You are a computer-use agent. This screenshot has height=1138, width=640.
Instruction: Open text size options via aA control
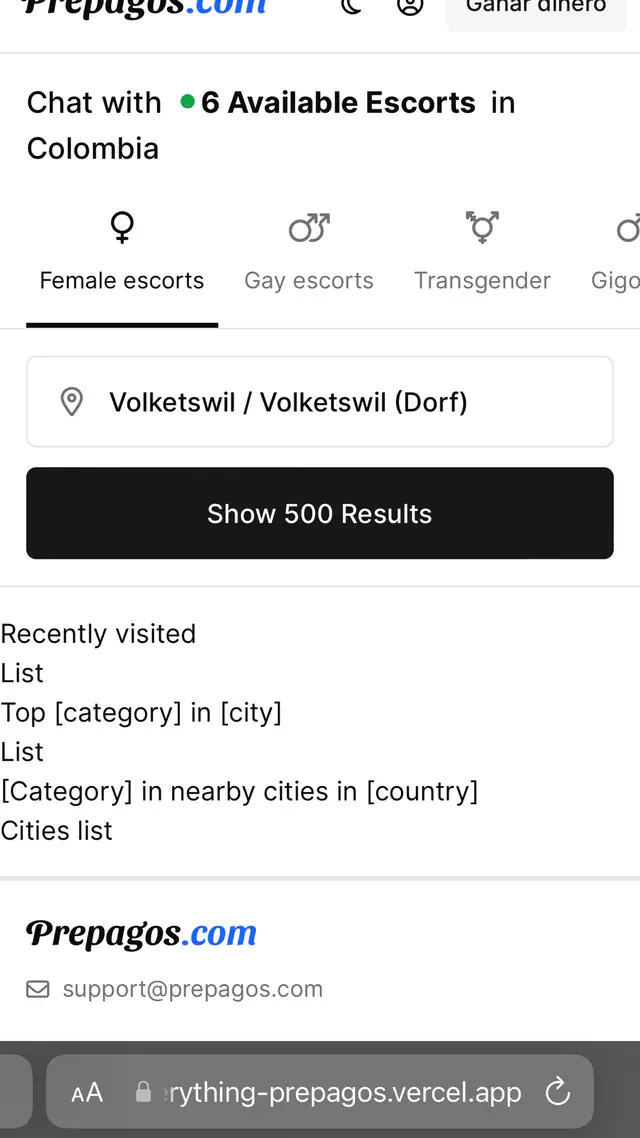(x=86, y=1092)
